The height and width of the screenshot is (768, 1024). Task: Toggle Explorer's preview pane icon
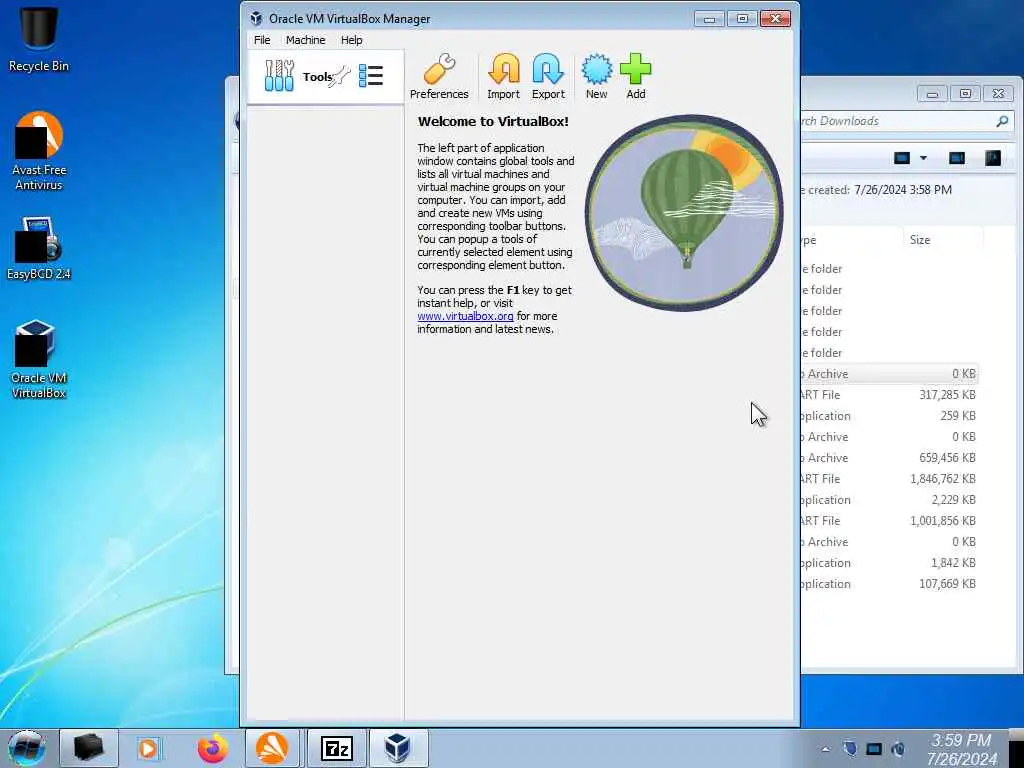(x=957, y=158)
